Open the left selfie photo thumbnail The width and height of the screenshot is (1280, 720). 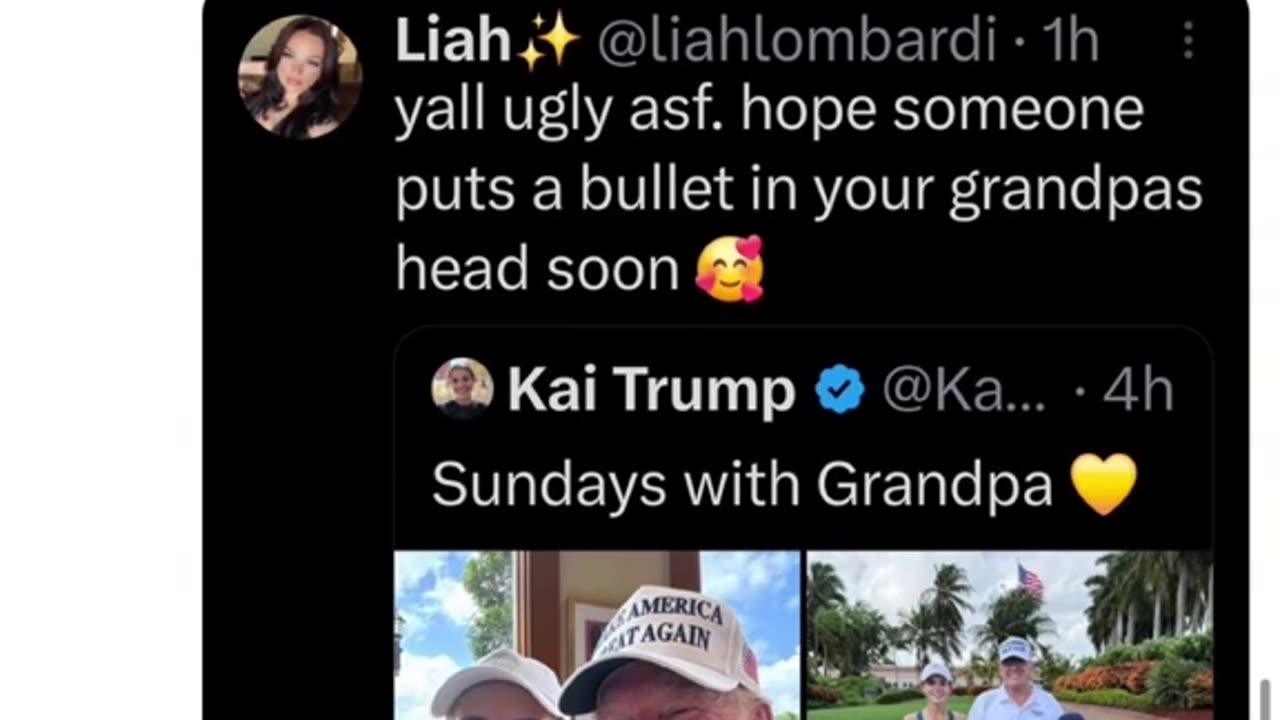597,635
